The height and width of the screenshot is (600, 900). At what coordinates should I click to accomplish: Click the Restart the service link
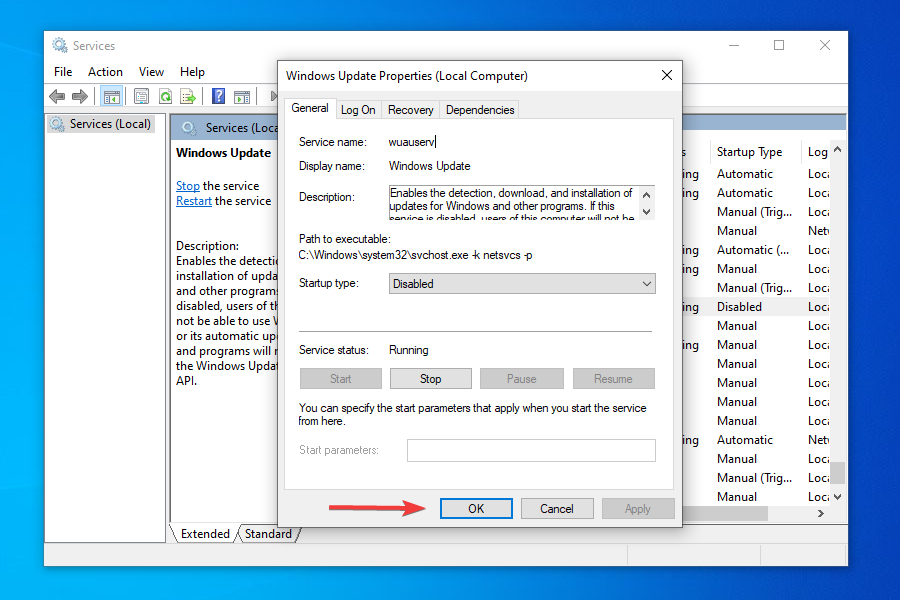(x=193, y=200)
